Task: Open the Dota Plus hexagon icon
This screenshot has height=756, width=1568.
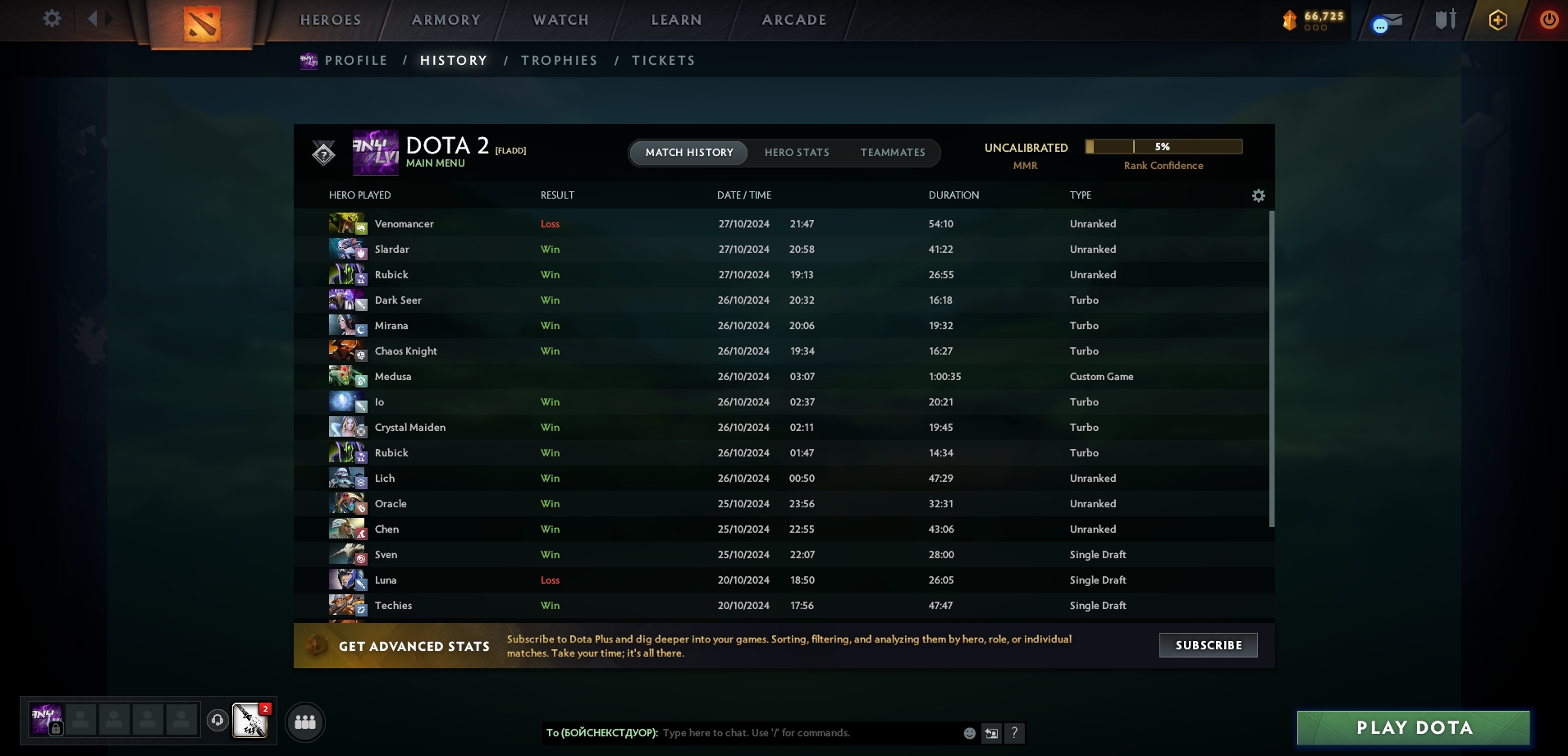Action: (x=1497, y=20)
